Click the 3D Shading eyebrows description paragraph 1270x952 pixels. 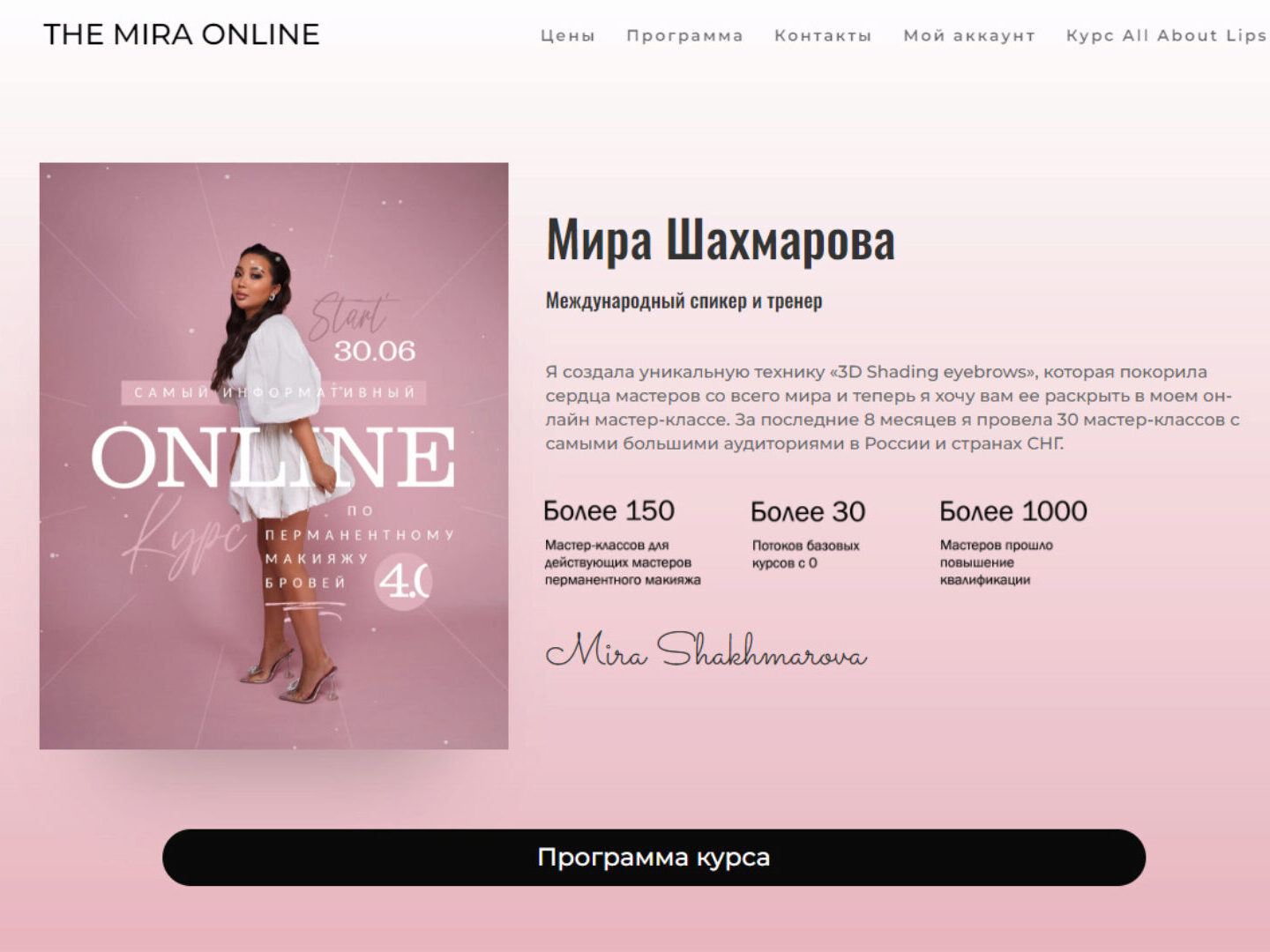click(x=893, y=407)
